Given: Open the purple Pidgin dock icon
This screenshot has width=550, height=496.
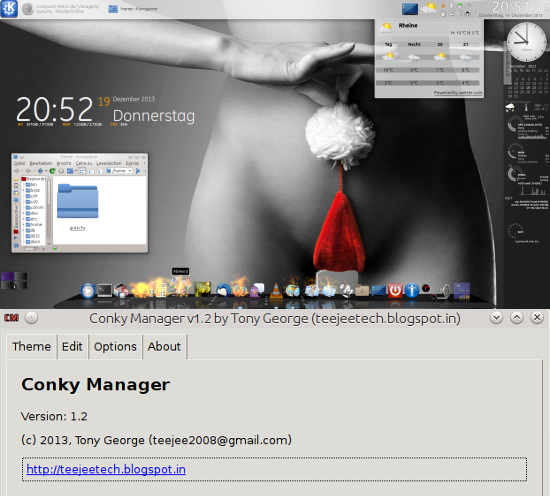Looking at the screenshot, I should [x=257, y=290].
